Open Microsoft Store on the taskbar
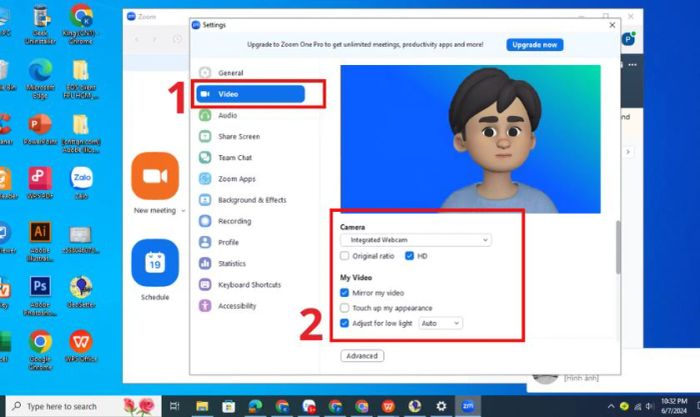Screen dimensions: 700x417 click(229, 406)
